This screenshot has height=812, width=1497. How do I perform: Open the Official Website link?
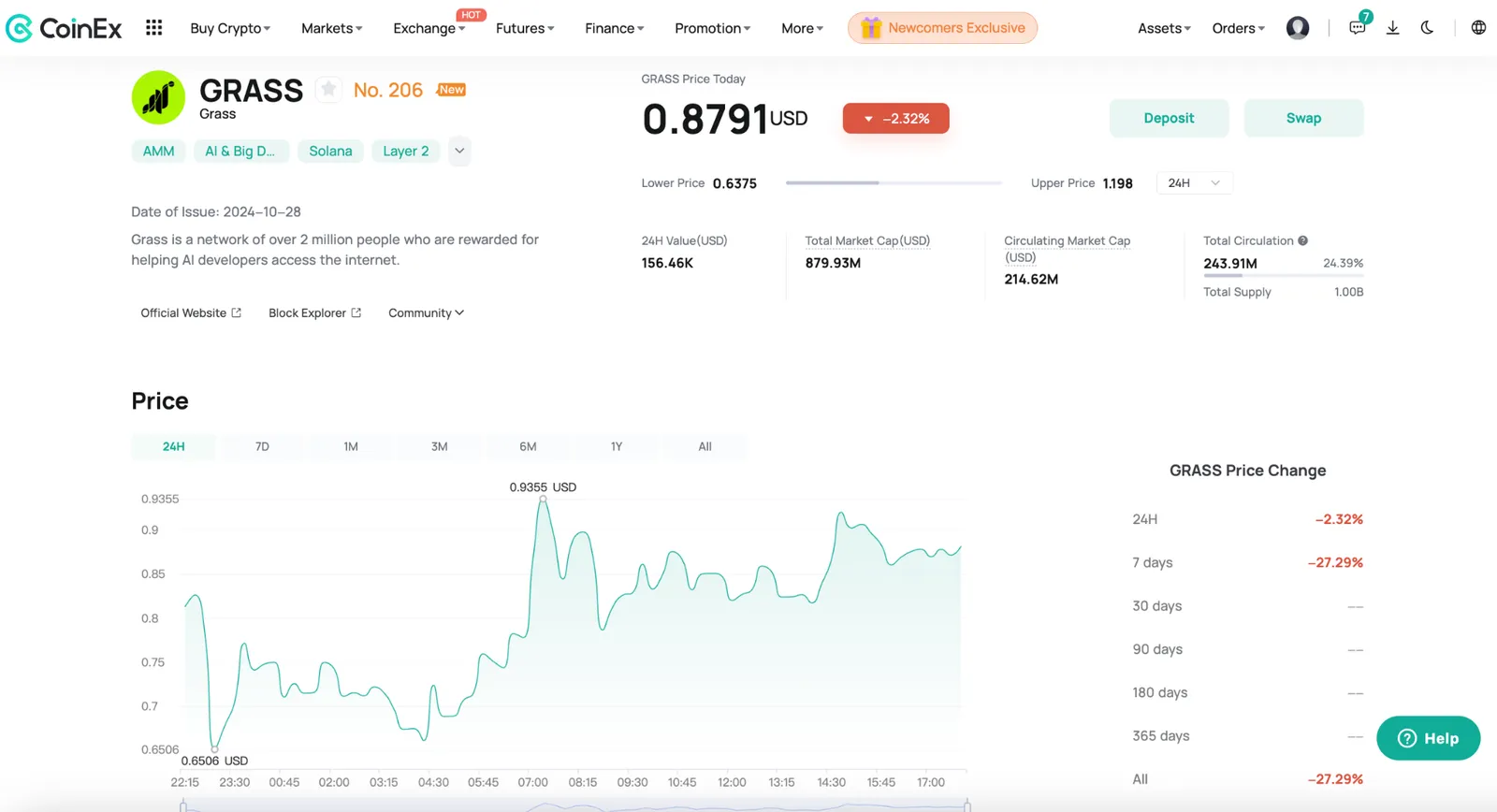point(191,312)
